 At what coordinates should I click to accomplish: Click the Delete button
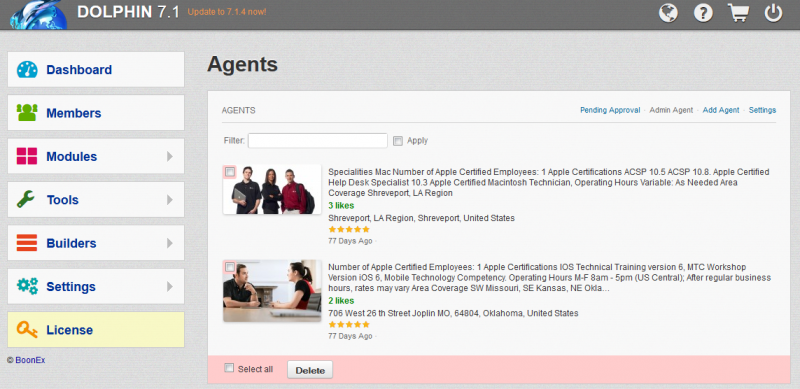tap(310, 370)
